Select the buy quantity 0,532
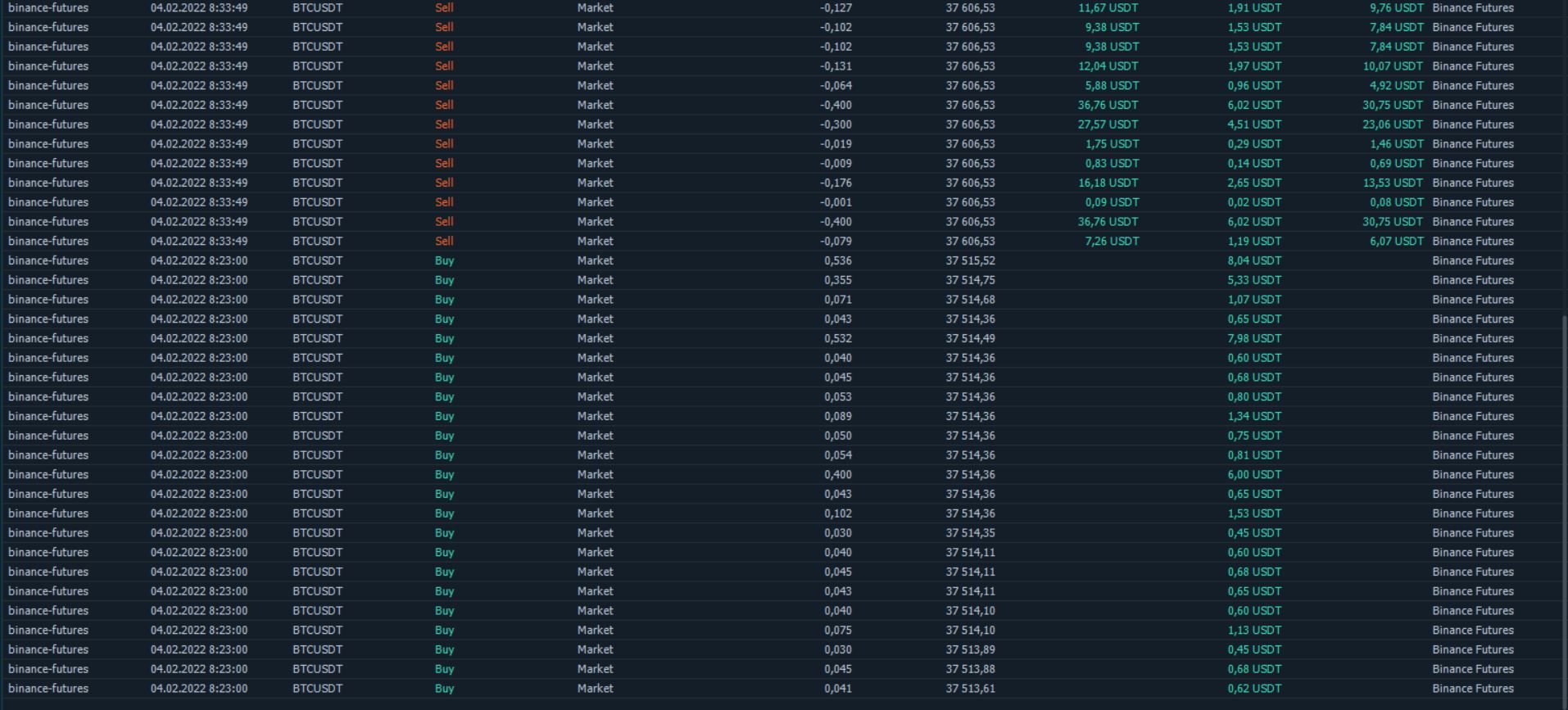Viewport: 1568px width, 710px height. 837,339
